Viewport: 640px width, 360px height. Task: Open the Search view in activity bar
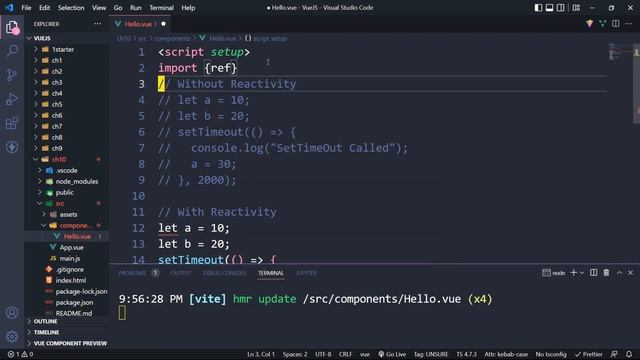[12, 51]
